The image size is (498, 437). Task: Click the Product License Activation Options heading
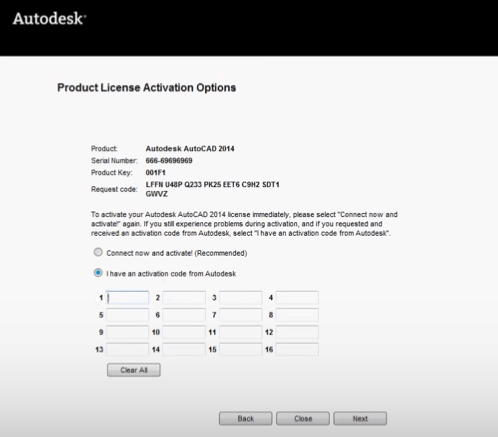147,88
